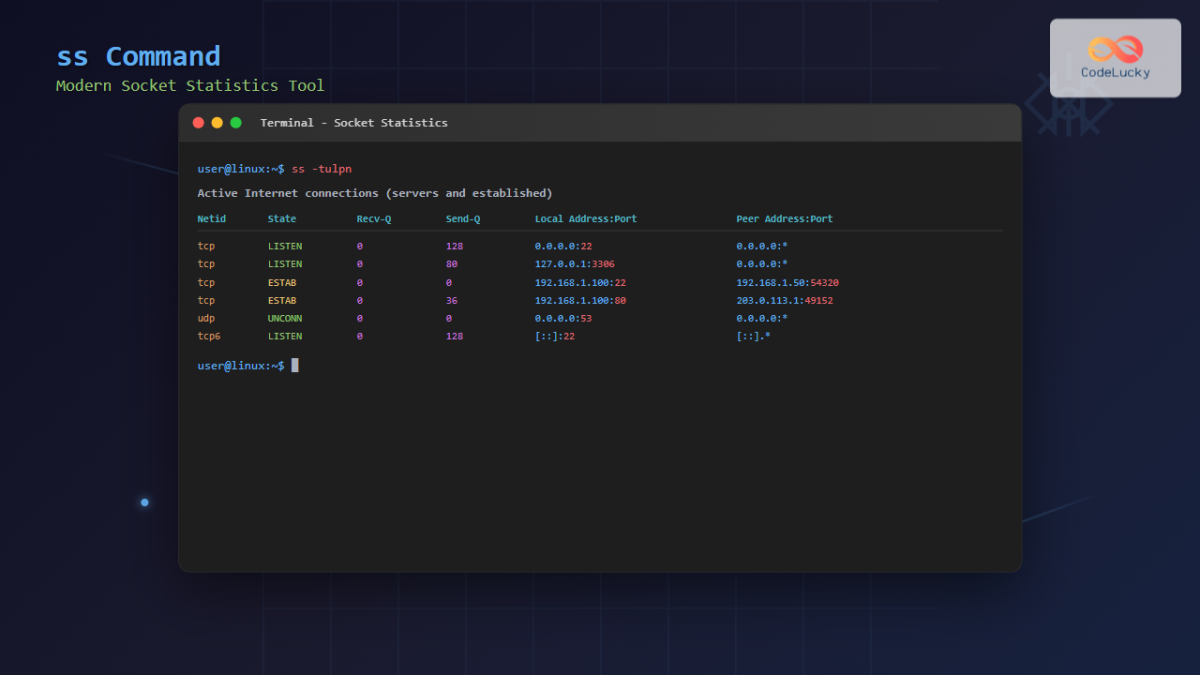Select the LISTEN state of tcp6 row

[x=284, y=336]
